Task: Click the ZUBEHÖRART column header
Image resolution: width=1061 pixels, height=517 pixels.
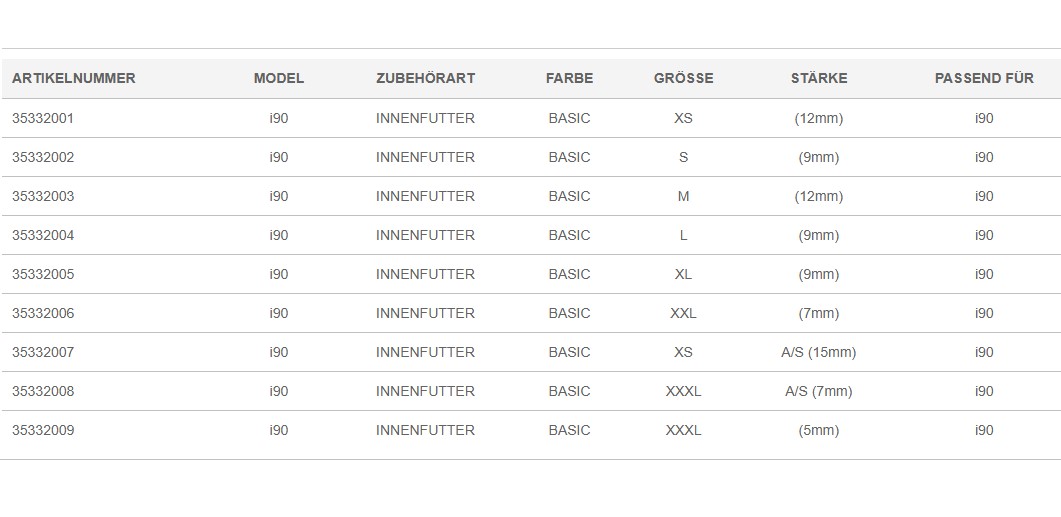Action: 426,78
